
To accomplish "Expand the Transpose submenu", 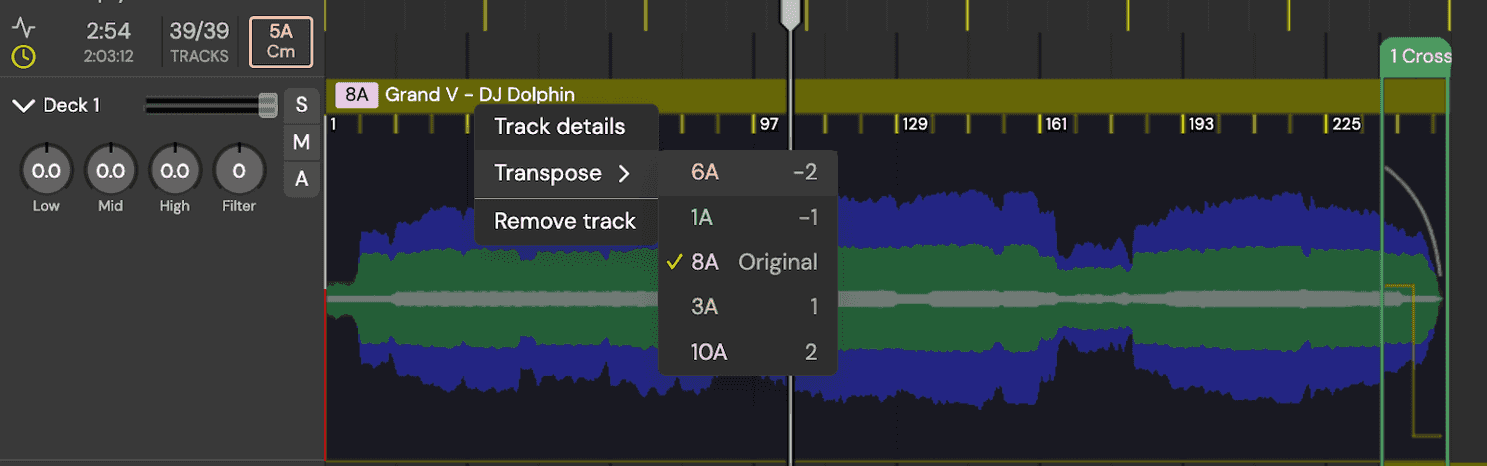I will click(565, 173).
